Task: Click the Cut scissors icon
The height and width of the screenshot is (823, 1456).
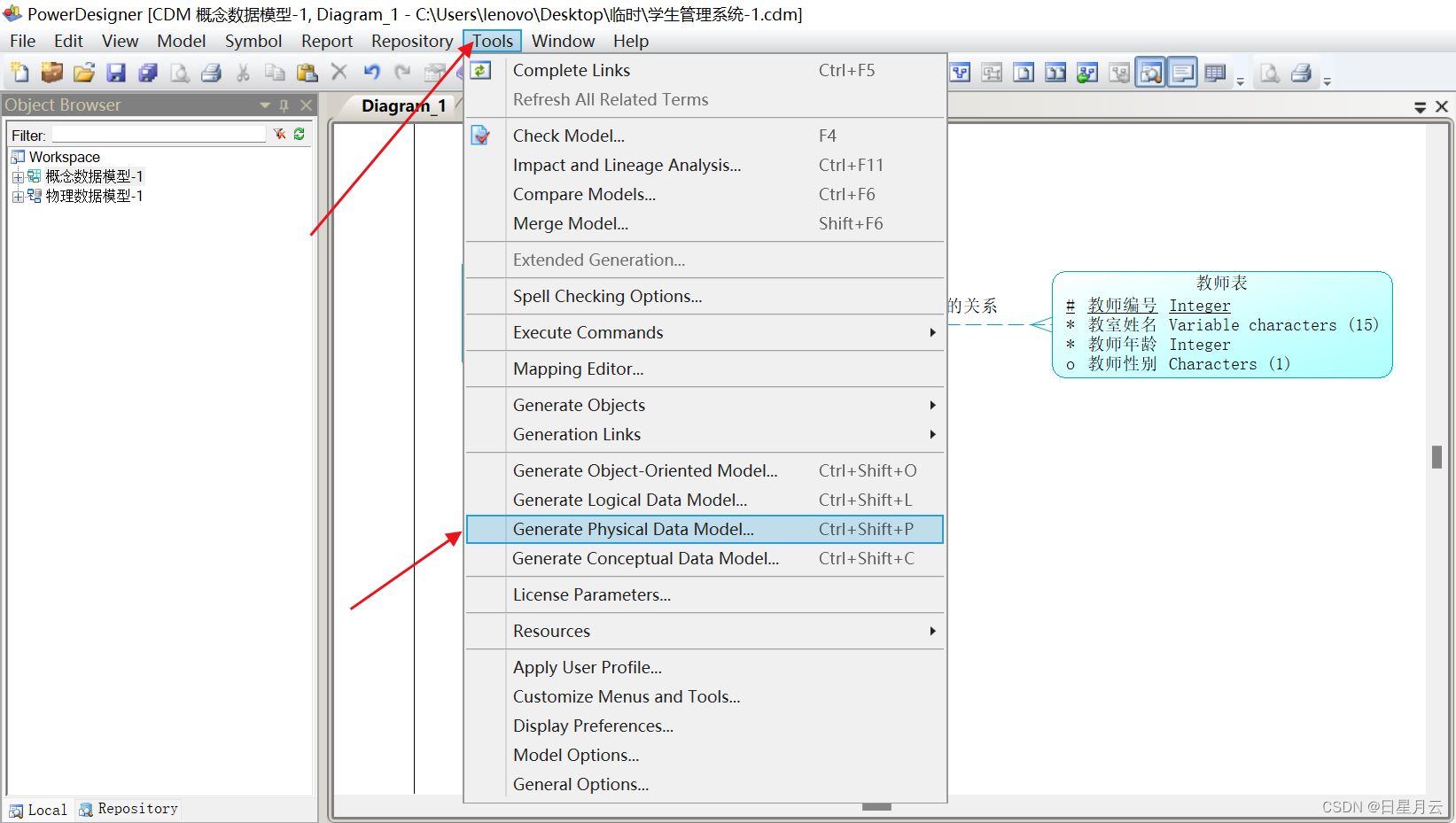Action: pos(243,73)
